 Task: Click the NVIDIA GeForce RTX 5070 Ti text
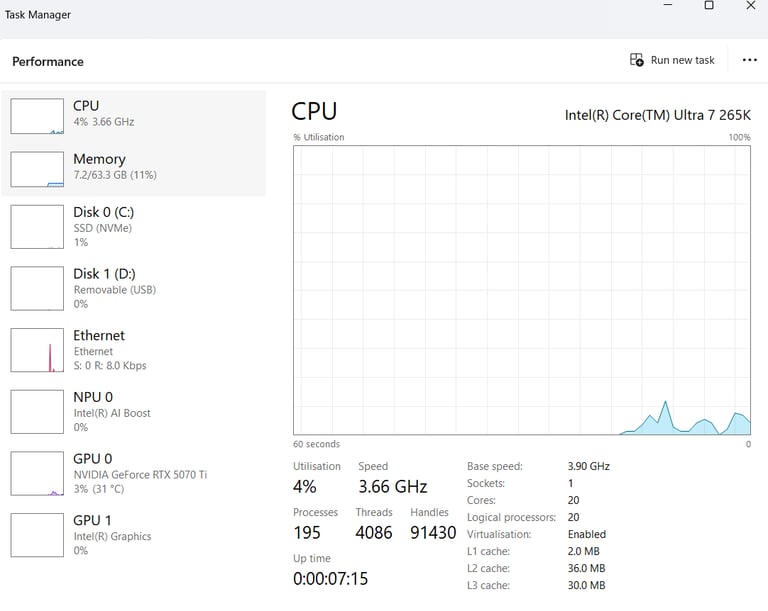coord(140,475)
